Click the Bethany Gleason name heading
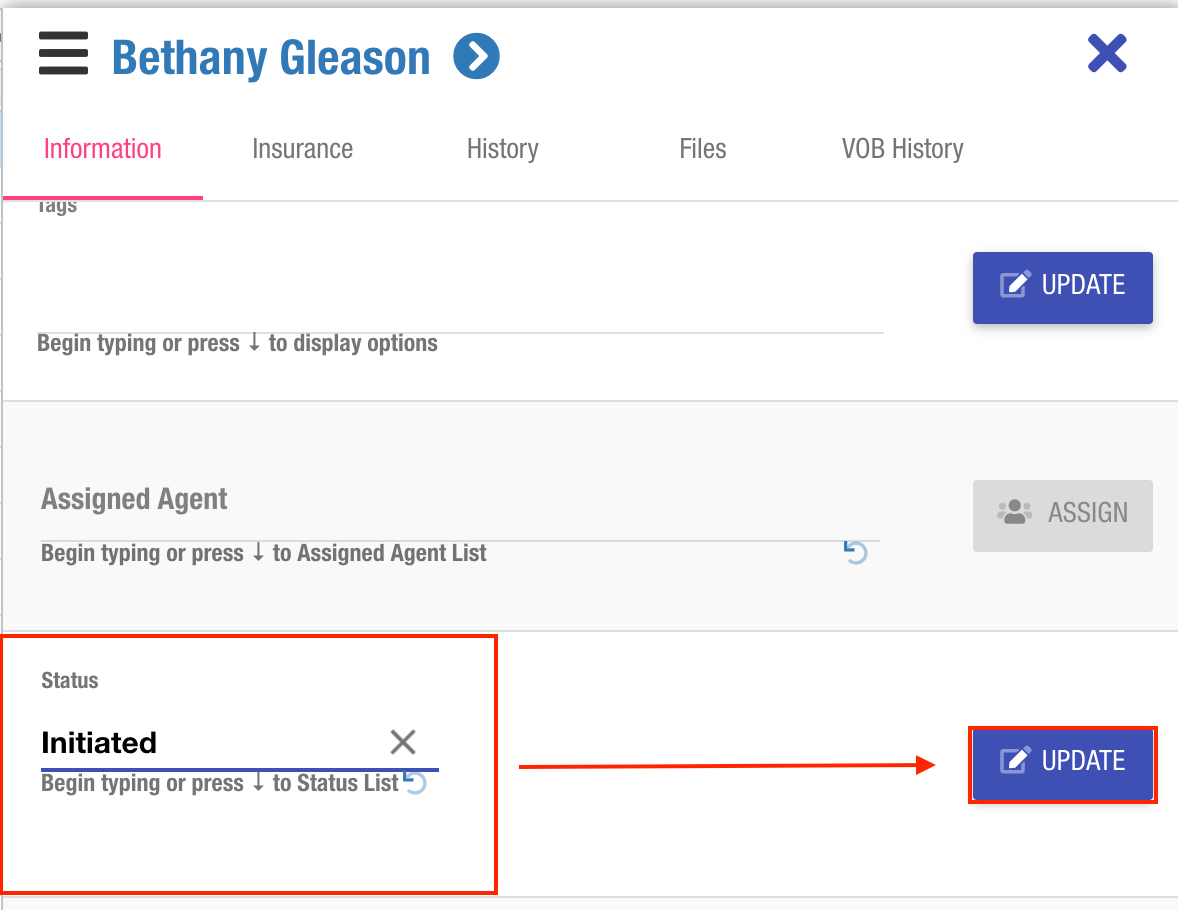 271,58
